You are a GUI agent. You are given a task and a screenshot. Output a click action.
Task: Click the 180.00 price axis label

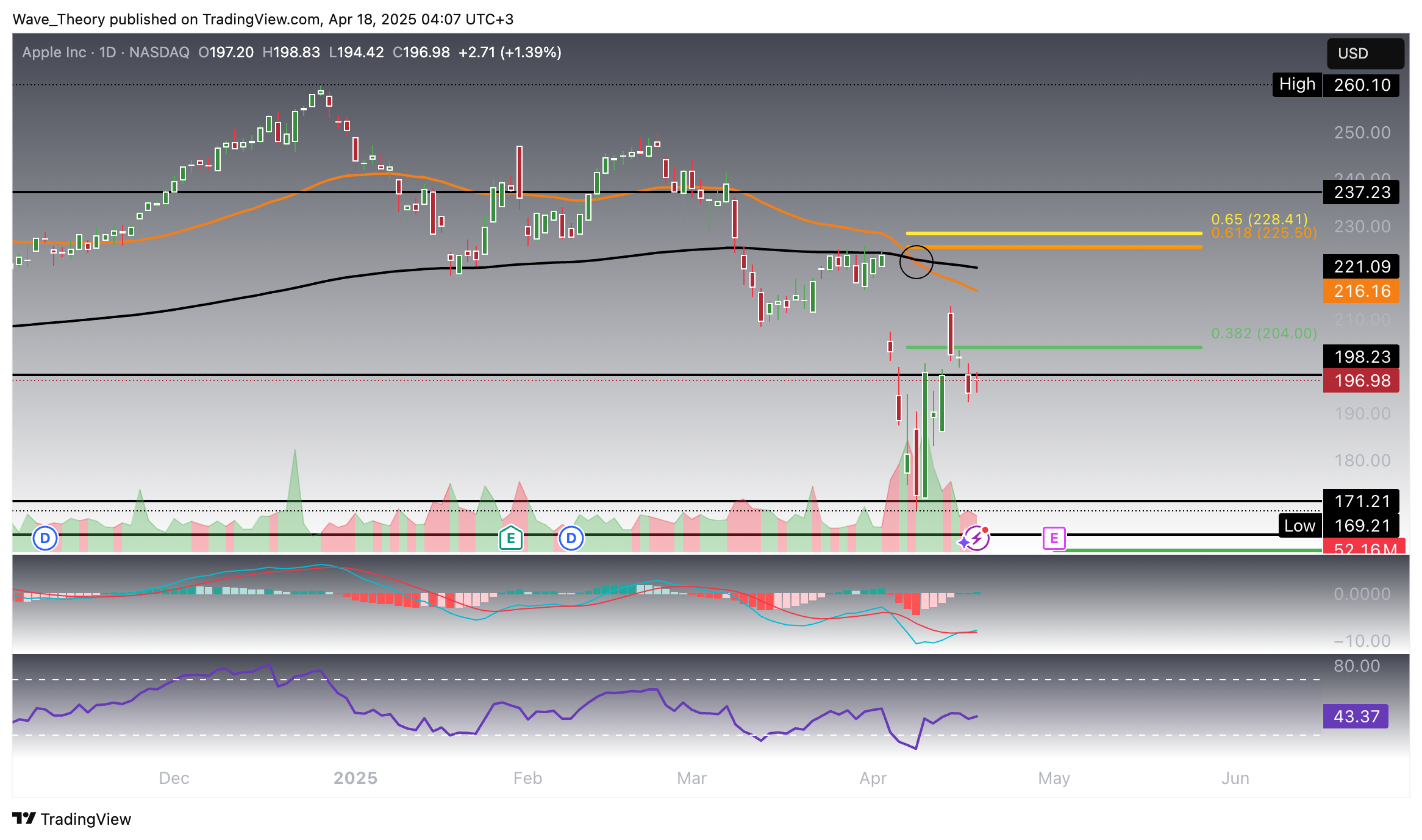(x=1362, y=460)
